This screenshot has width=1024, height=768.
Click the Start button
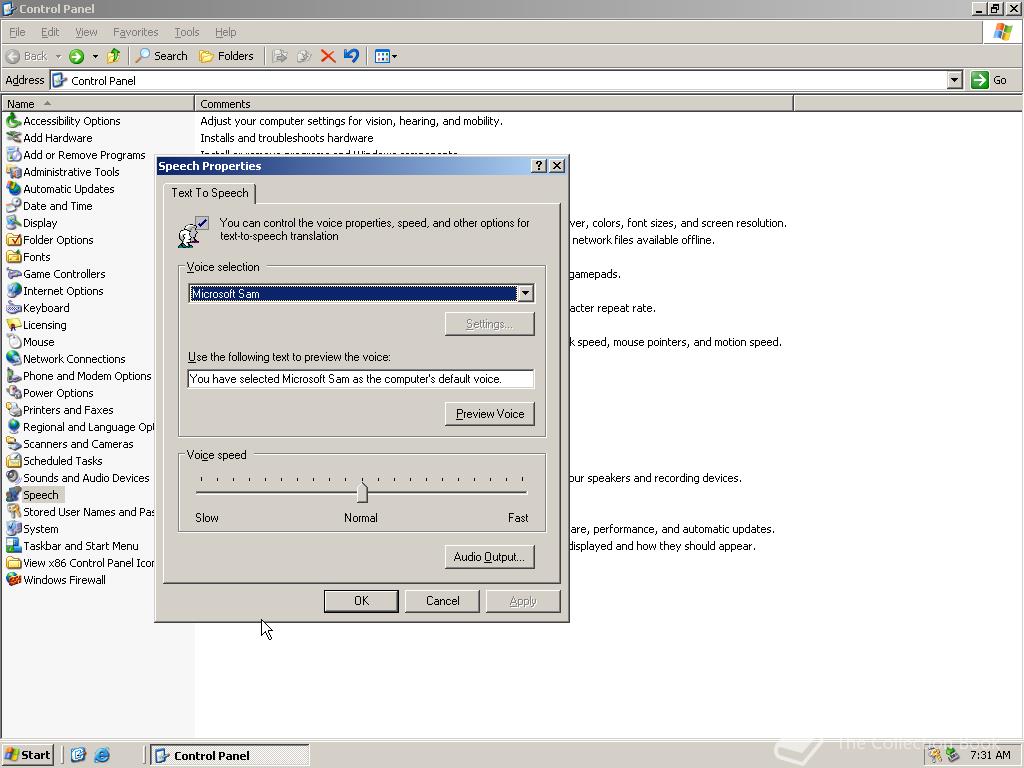28,755
